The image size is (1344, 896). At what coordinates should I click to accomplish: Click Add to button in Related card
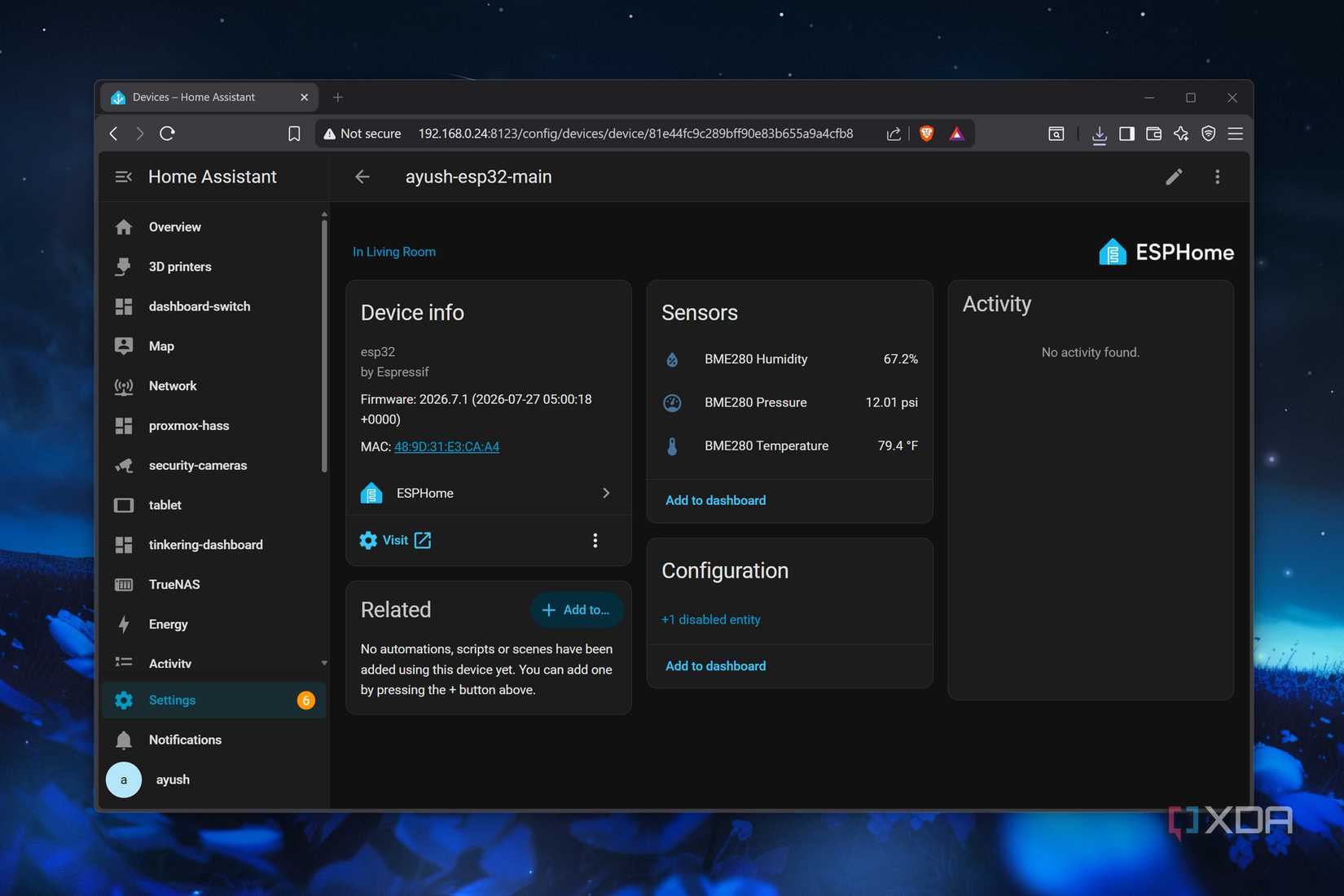pyautogui.click(x=576, y=610)
